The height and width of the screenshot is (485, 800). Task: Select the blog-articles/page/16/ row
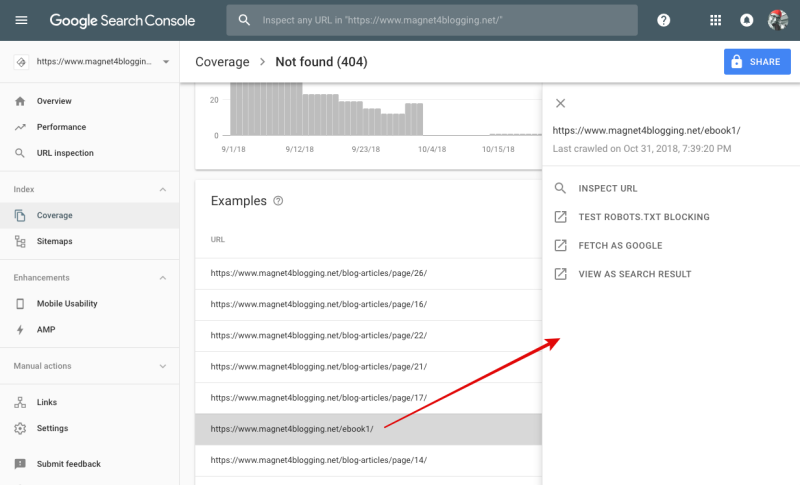pos(368,304)
